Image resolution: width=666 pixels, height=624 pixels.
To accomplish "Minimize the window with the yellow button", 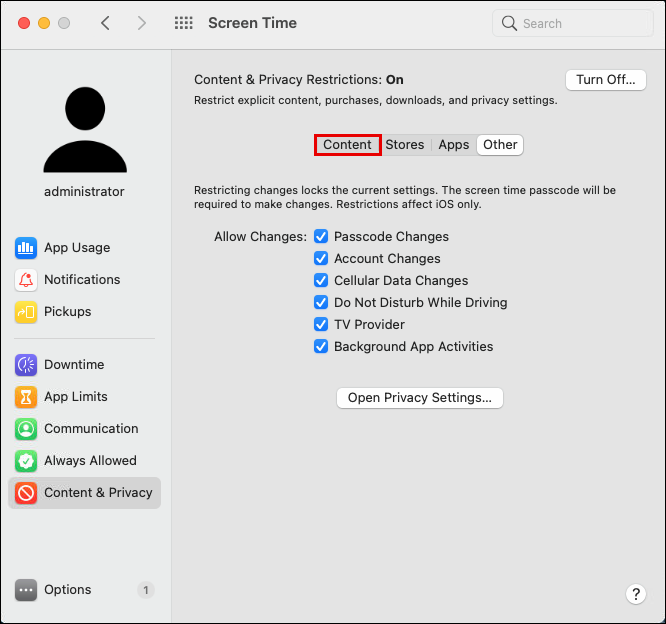I will pos(44,23).
